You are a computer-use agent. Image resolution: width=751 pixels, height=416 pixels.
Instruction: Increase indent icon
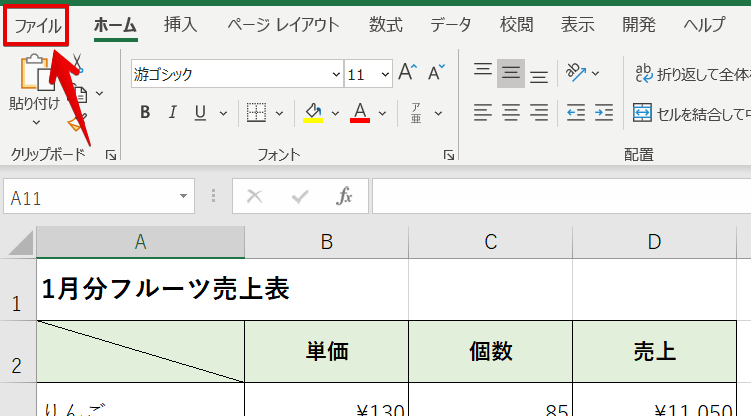click(604, 113)
